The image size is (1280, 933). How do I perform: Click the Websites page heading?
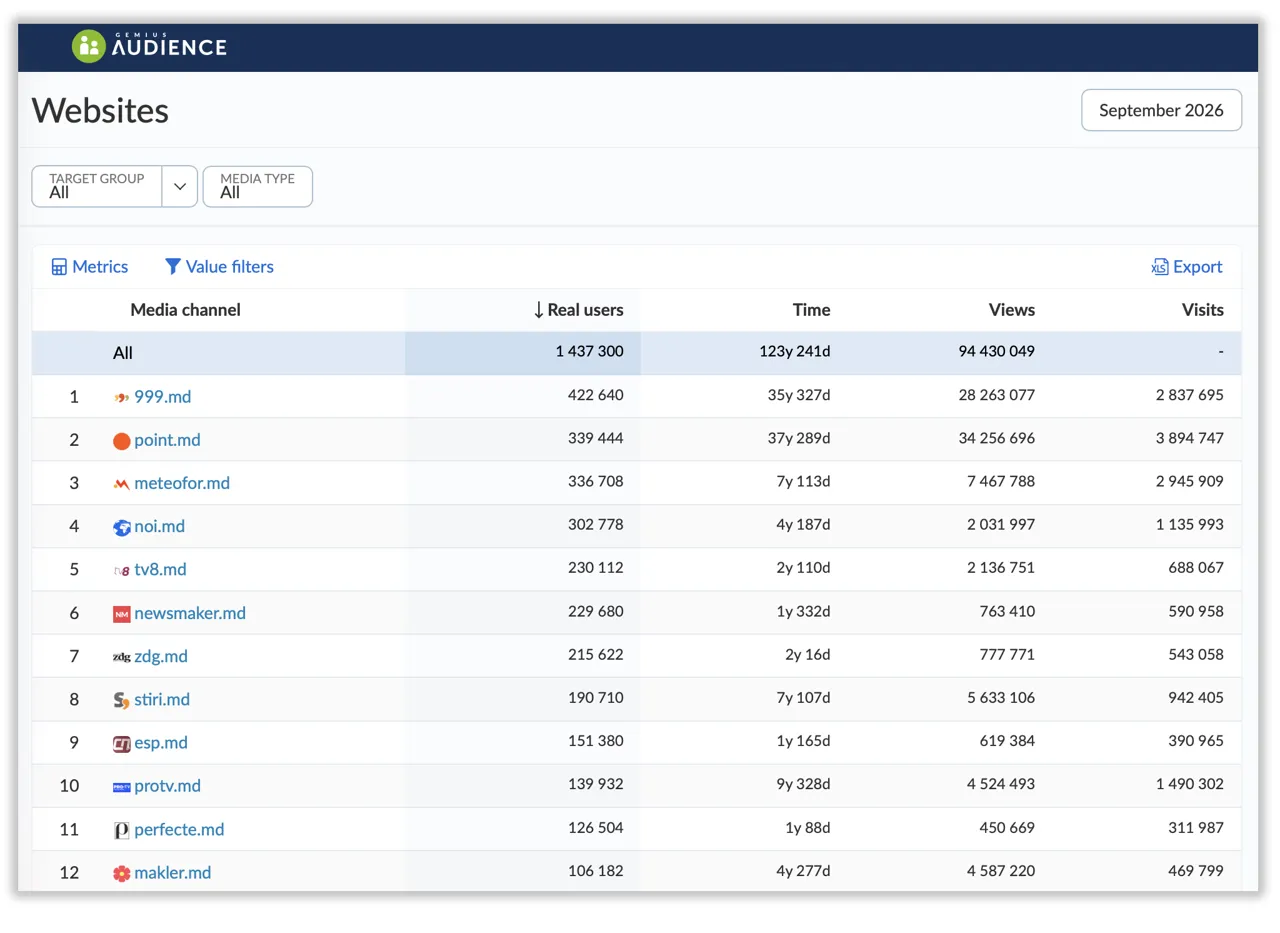[100, 110]
